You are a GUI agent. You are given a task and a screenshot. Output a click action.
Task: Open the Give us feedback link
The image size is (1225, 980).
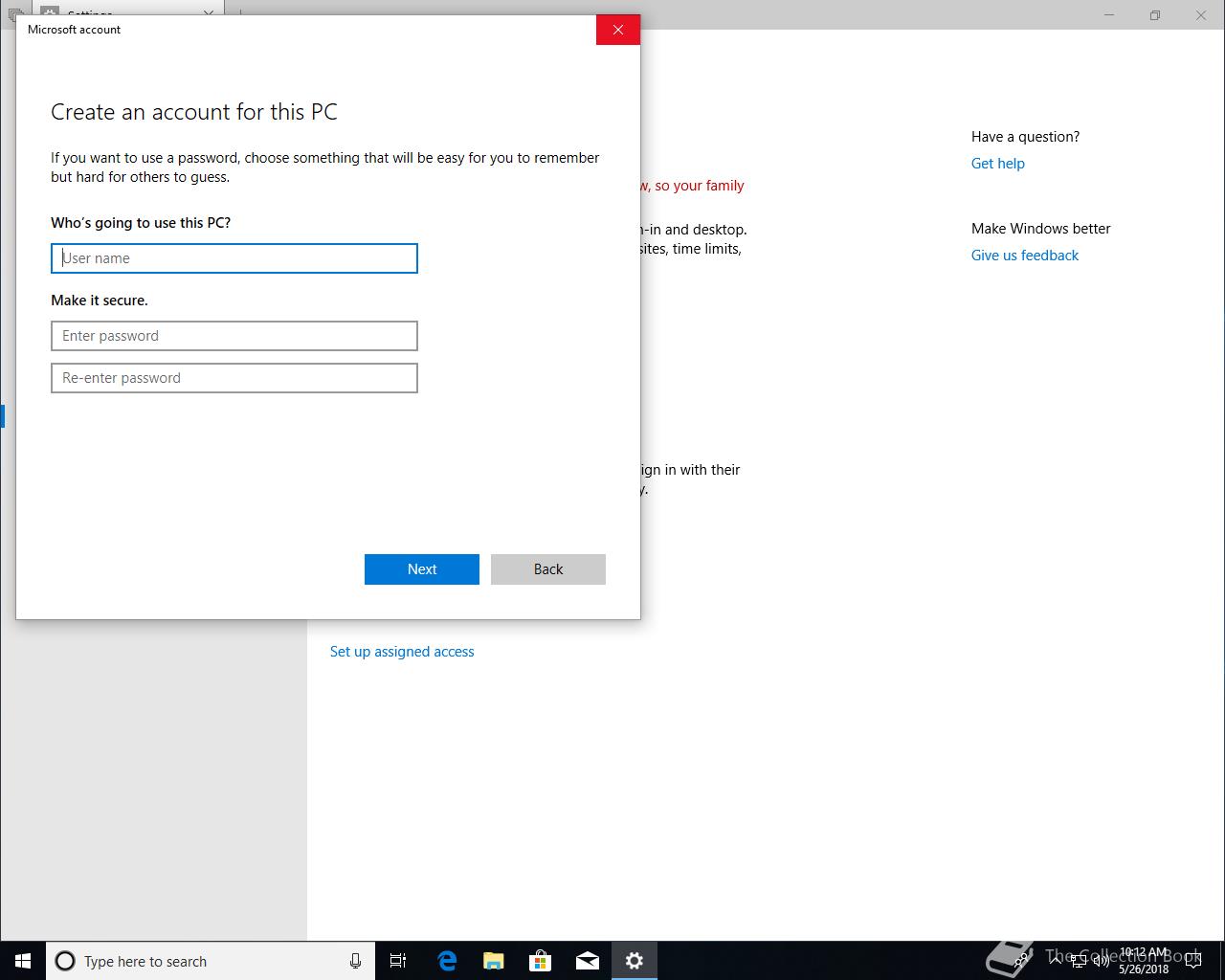coord(1025,256)
